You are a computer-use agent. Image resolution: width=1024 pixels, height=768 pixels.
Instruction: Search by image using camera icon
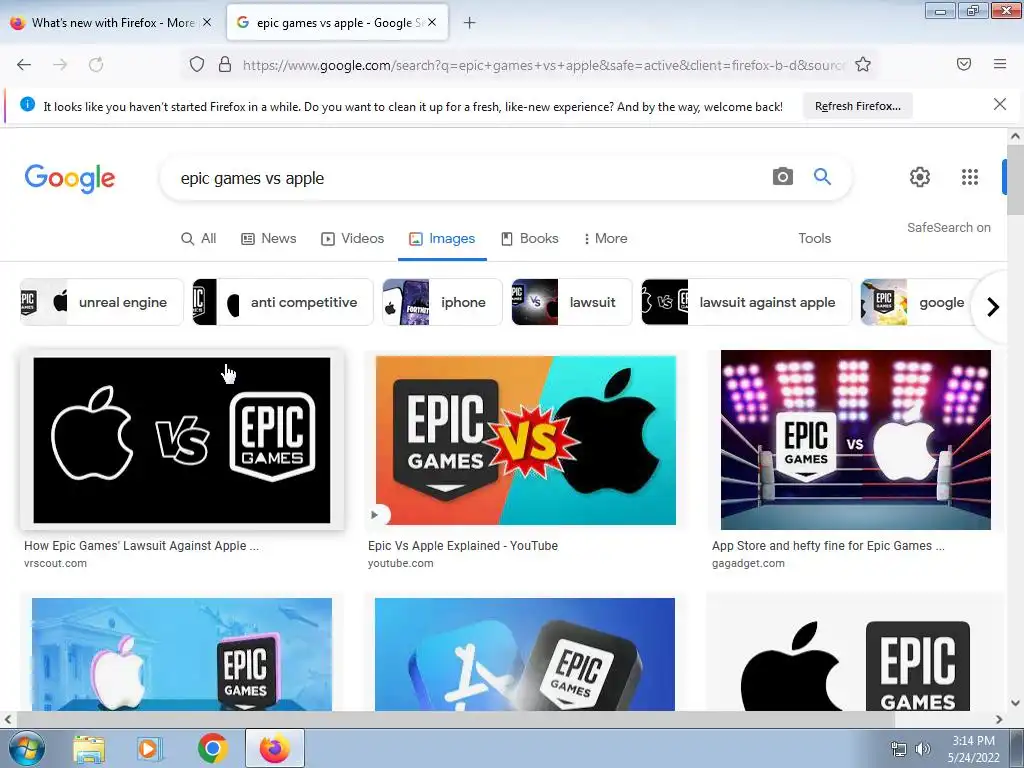[782, 176]
